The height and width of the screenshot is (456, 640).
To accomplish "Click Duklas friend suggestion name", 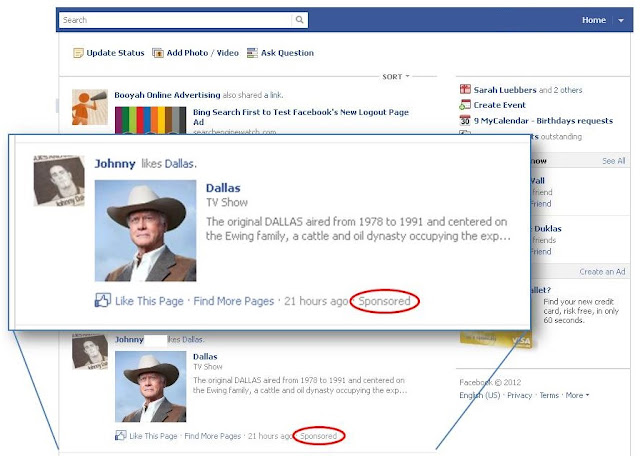I will 547,229.
